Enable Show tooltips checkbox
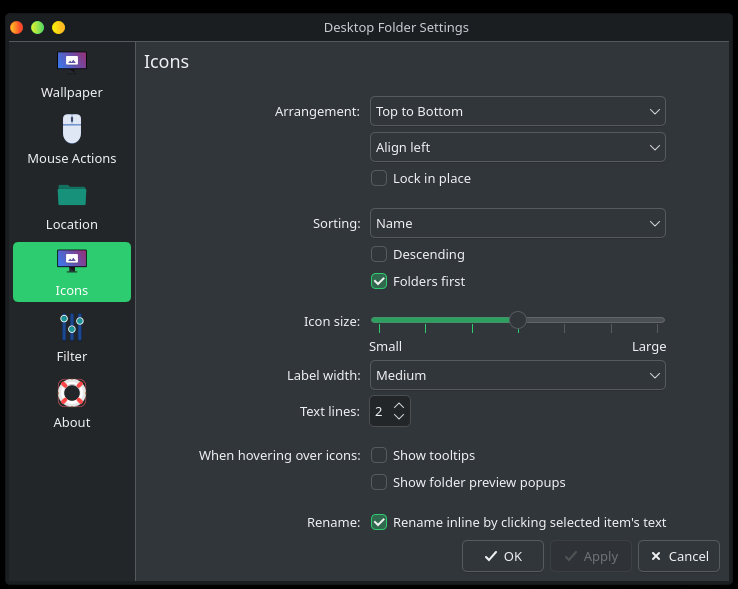The image size is (738, 589). [x=379, y=455]
